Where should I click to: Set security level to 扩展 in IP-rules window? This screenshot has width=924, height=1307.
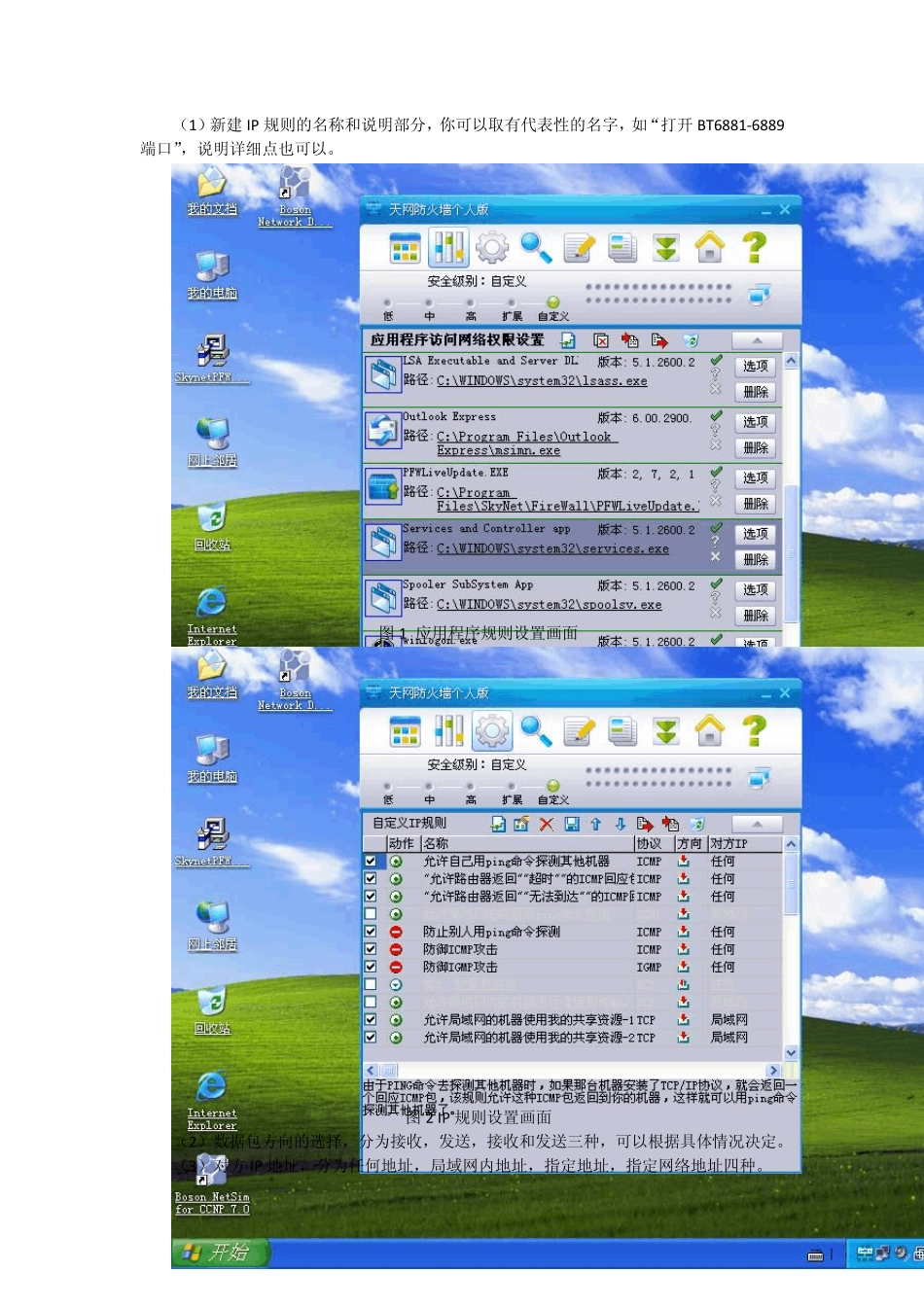click(512, 787)
